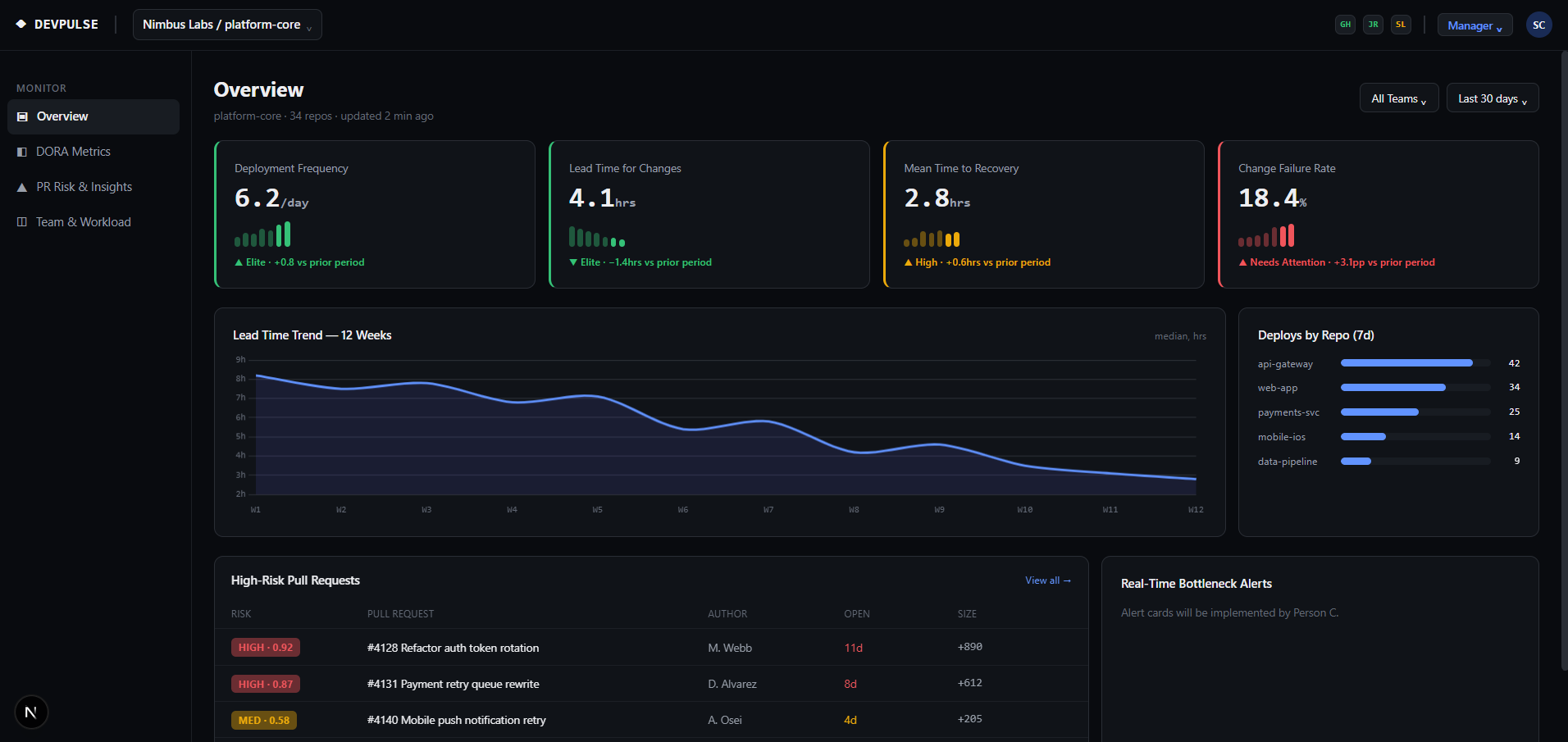Click the DevPulse diamond logo icon

point(21,25)
